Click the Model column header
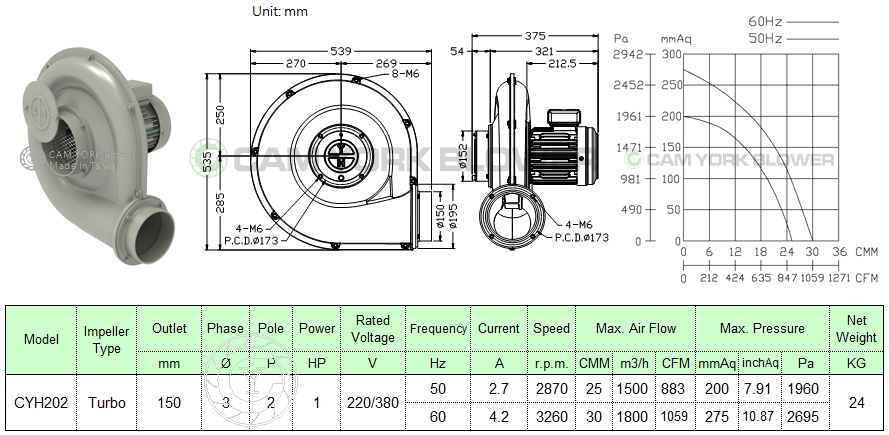The height and width of the screenshot is (435, 889). [41, 340]
